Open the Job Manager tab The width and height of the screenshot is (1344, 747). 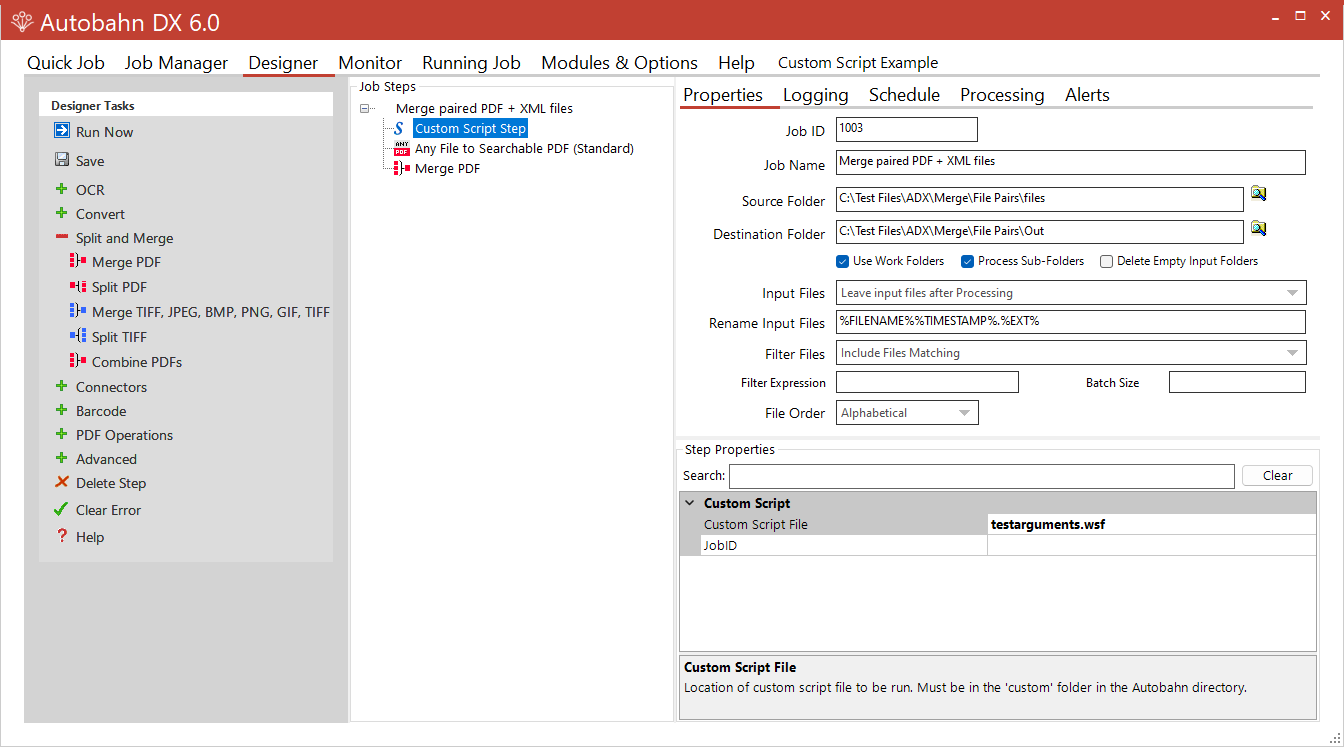[x=176, y=63]
